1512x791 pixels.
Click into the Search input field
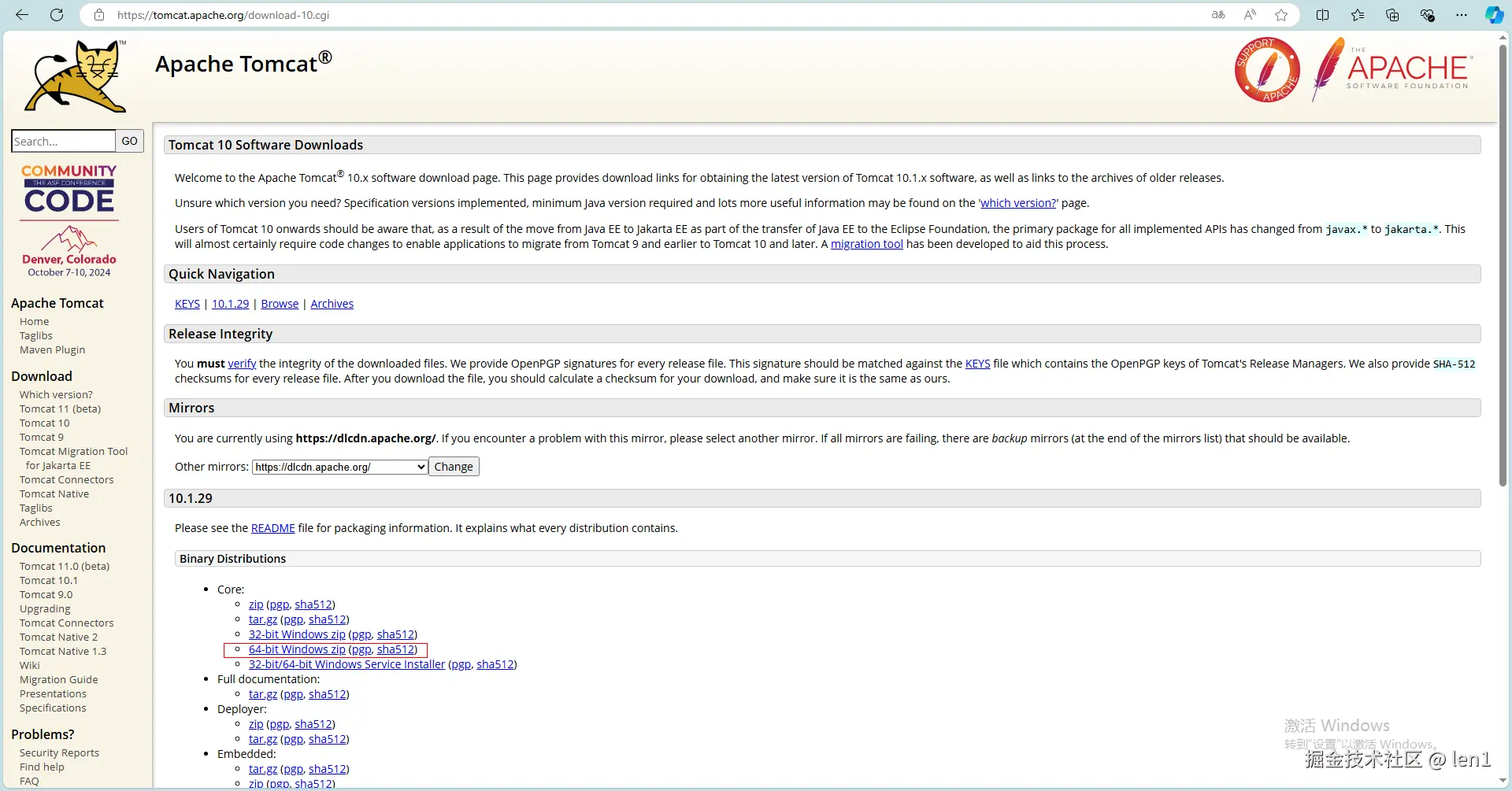[63, 141]
